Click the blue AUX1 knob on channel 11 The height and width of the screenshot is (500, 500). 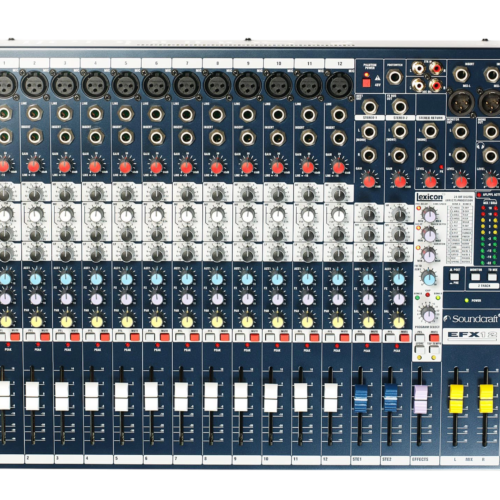click(x=308, y=280)
